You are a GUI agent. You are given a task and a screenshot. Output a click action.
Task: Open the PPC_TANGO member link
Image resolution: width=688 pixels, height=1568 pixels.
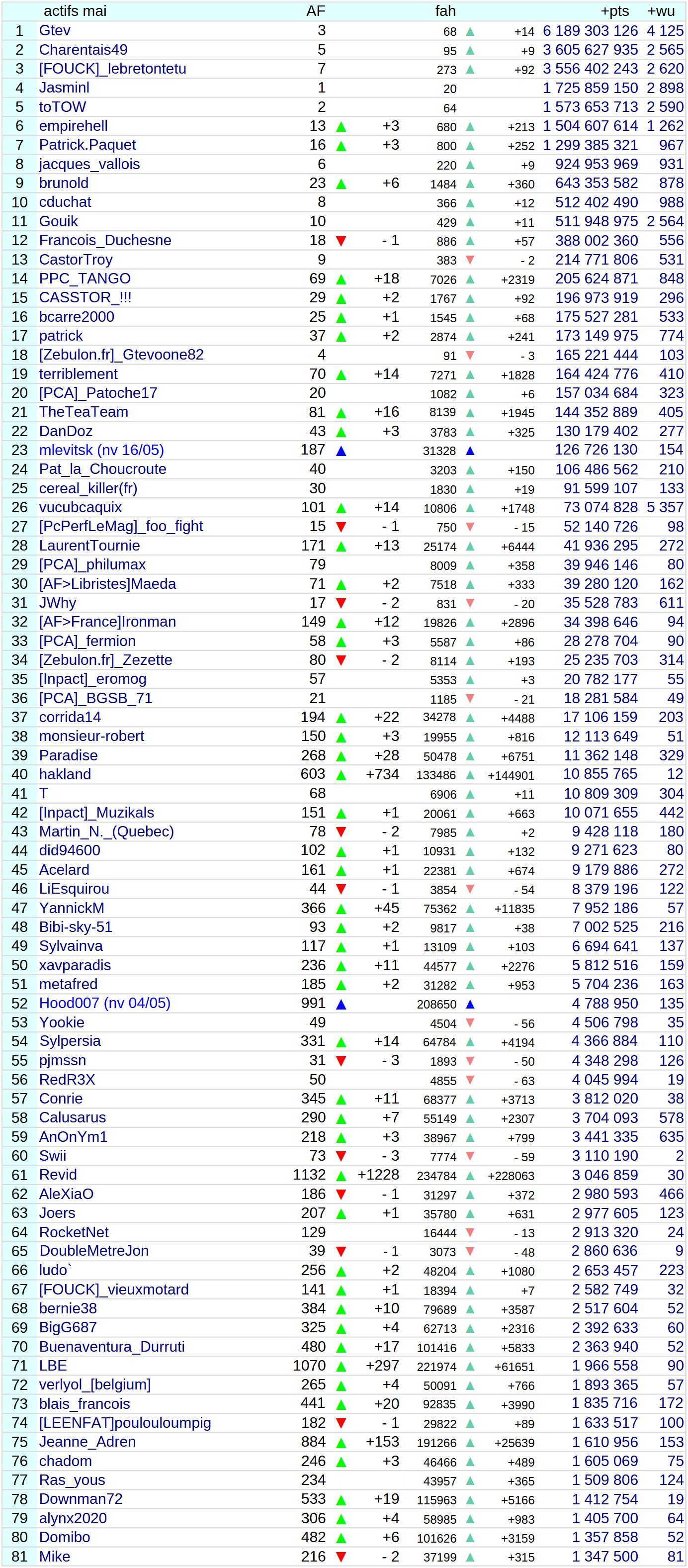[x=85, y=279]
